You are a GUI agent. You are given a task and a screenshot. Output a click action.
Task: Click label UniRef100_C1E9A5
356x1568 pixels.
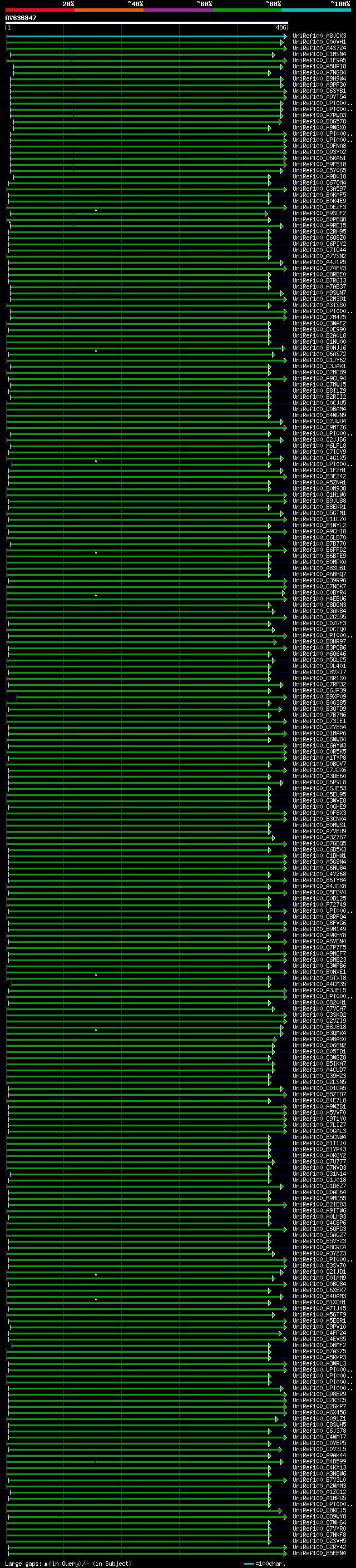tap(319, 60)
